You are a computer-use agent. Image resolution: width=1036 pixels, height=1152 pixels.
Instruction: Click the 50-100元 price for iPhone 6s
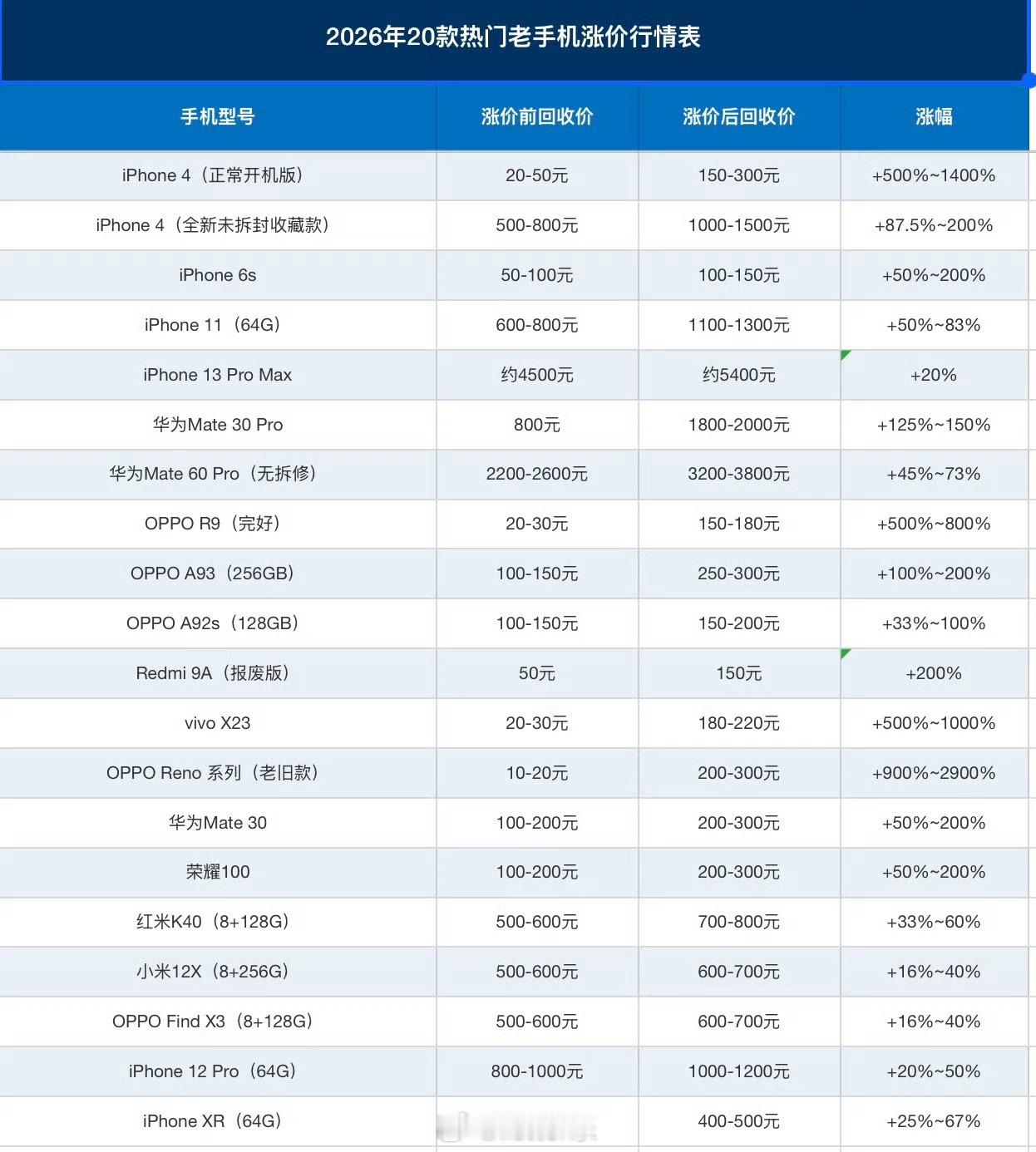click(x=537, y=275)
